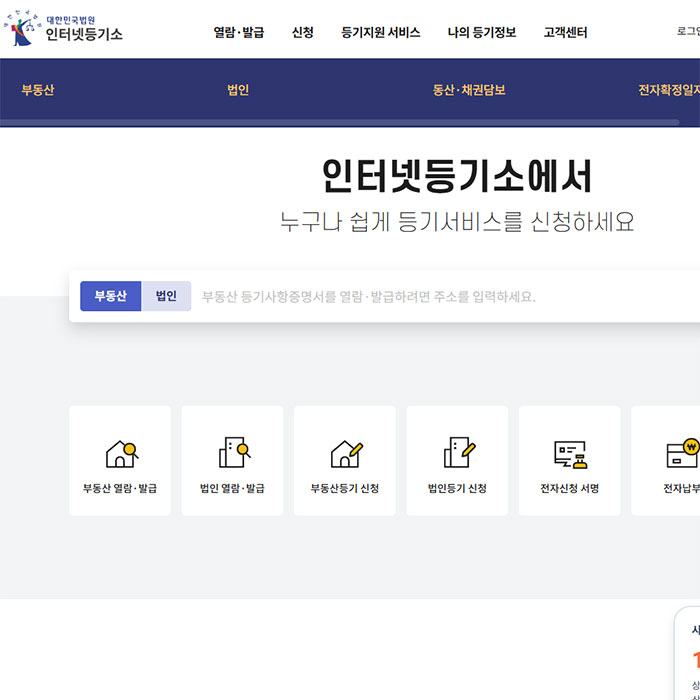Click the 전자신청 서명 stamp icon

tap(571, 454)
